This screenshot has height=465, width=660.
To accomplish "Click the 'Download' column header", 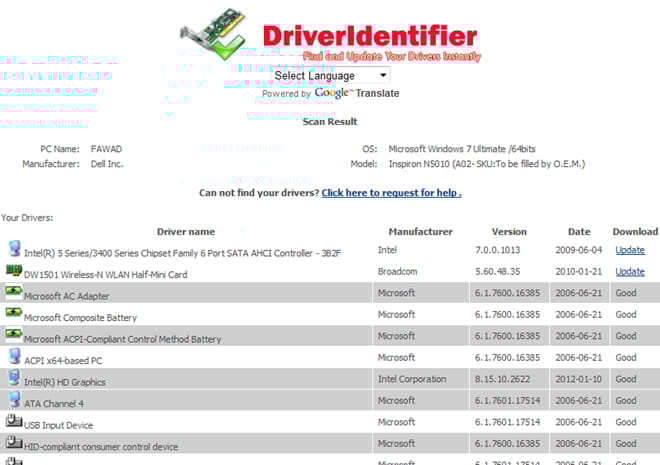I will [635, 231].
